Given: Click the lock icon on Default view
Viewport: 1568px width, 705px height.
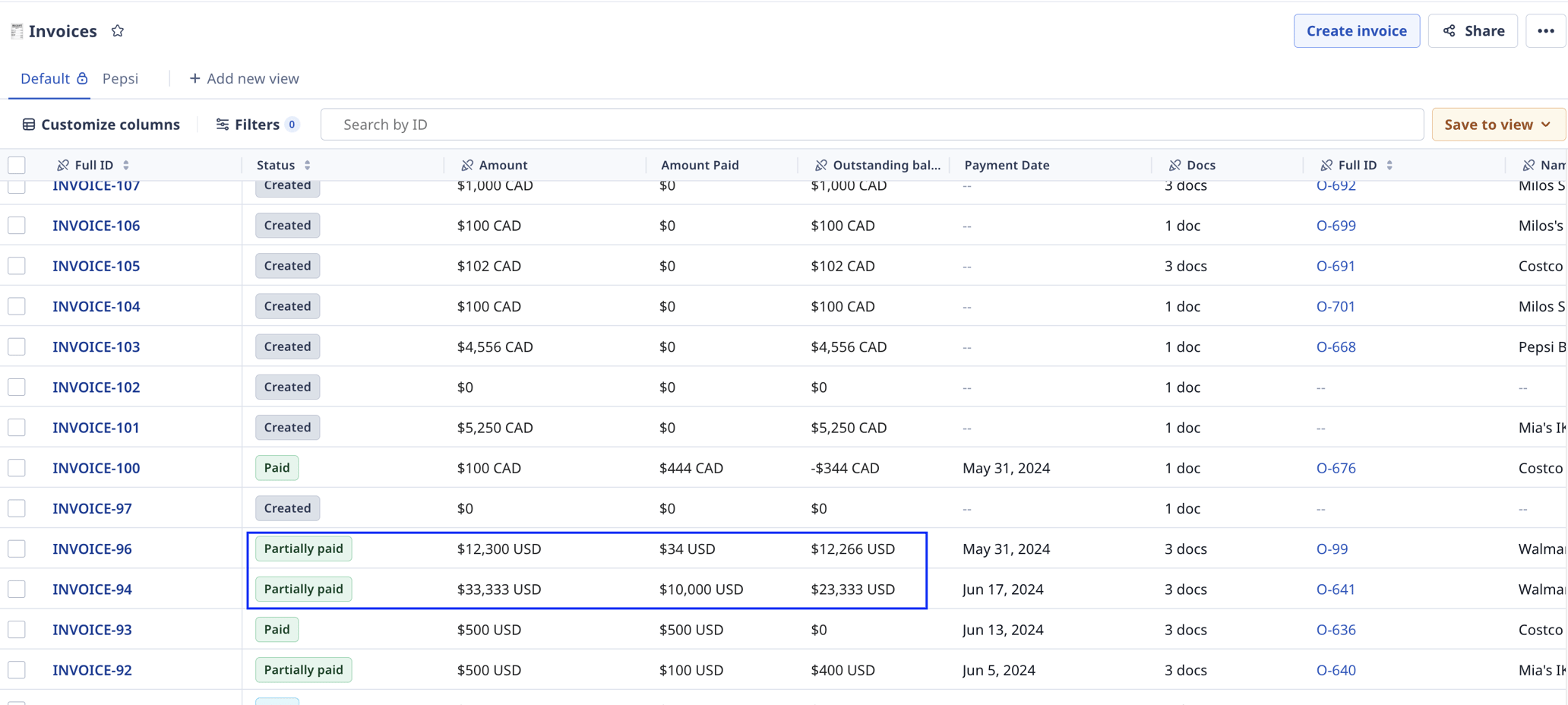Looking at the screenshot, I should coord(82,78).
